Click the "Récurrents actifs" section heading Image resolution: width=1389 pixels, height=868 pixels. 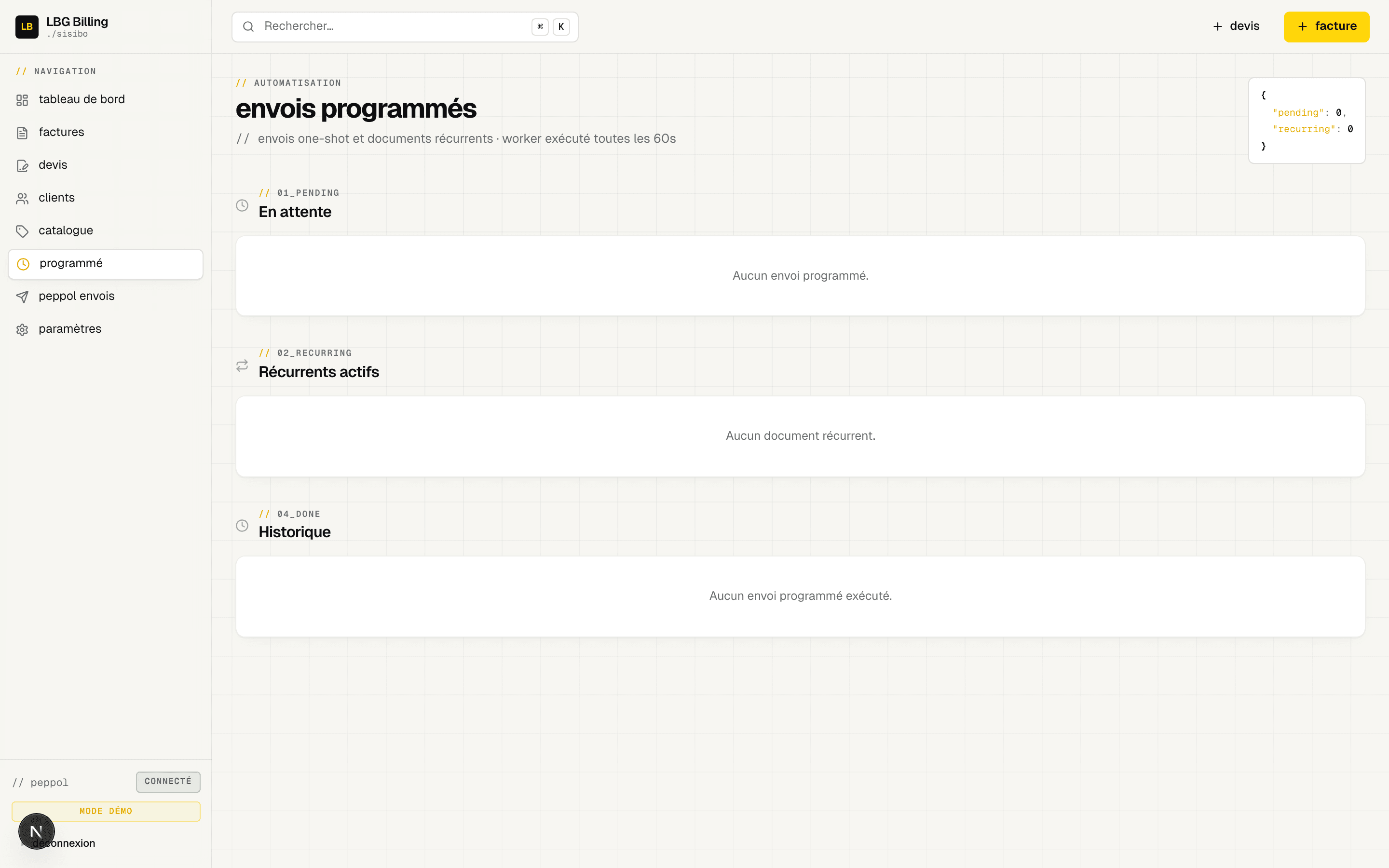pos(318,372)
